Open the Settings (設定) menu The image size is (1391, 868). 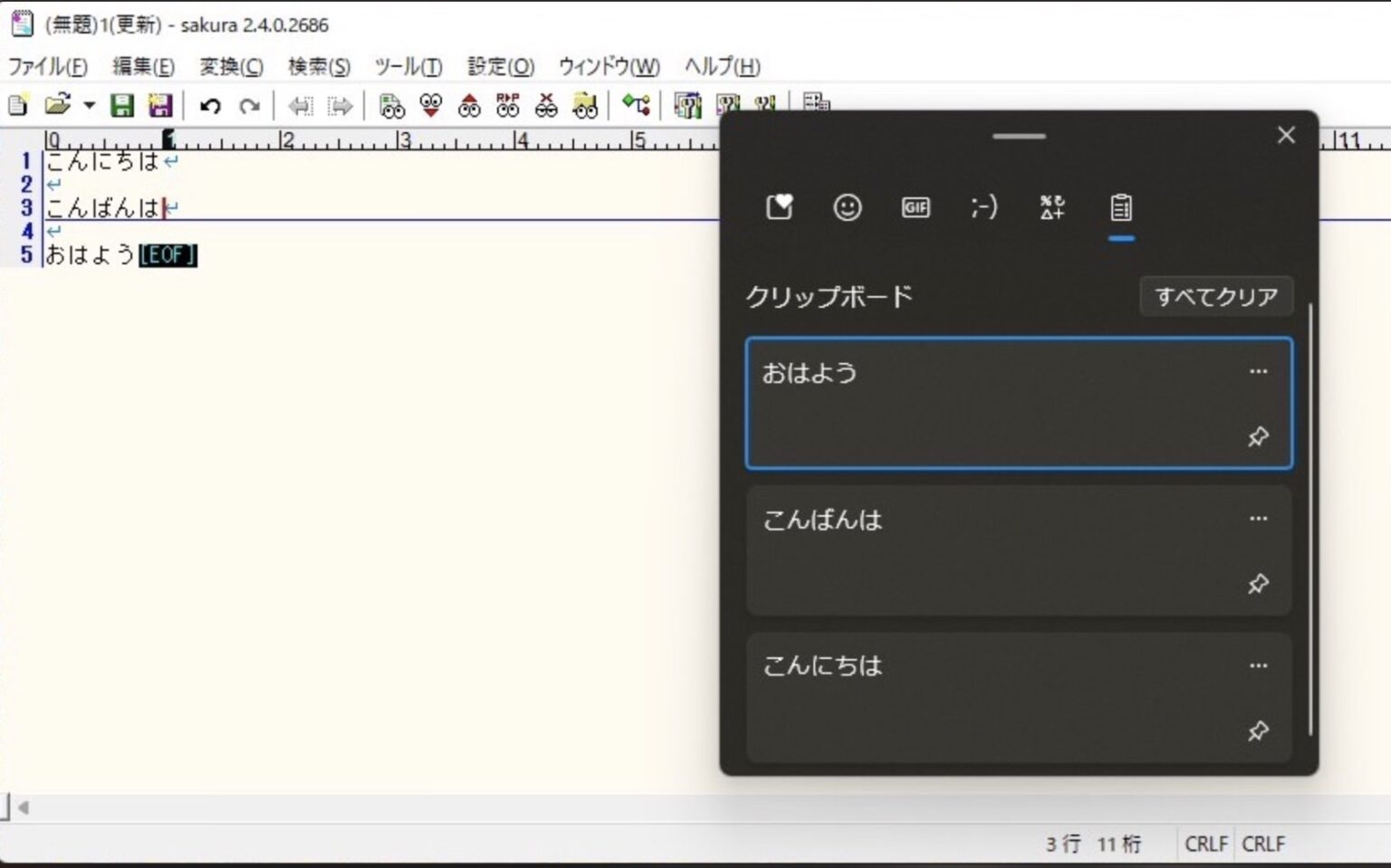click(x=501, y=66)
